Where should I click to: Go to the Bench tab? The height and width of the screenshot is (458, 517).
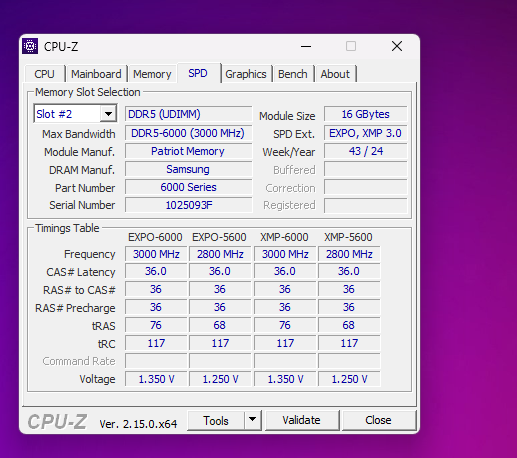click(293, 74)
